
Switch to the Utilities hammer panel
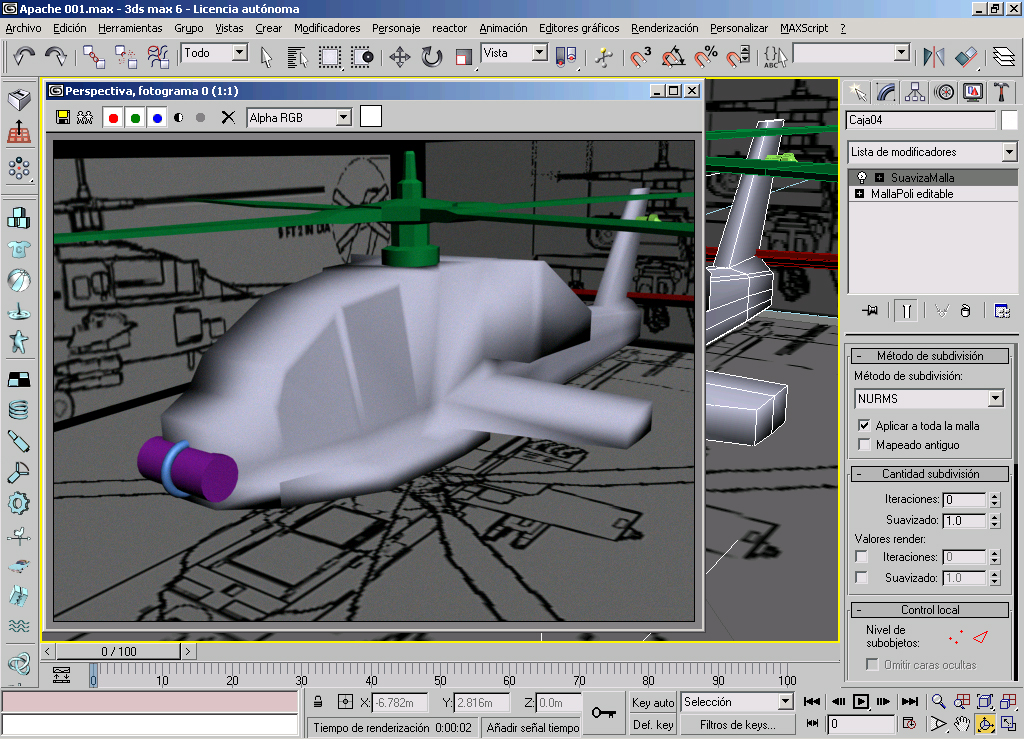click(x=1002, y=93)
